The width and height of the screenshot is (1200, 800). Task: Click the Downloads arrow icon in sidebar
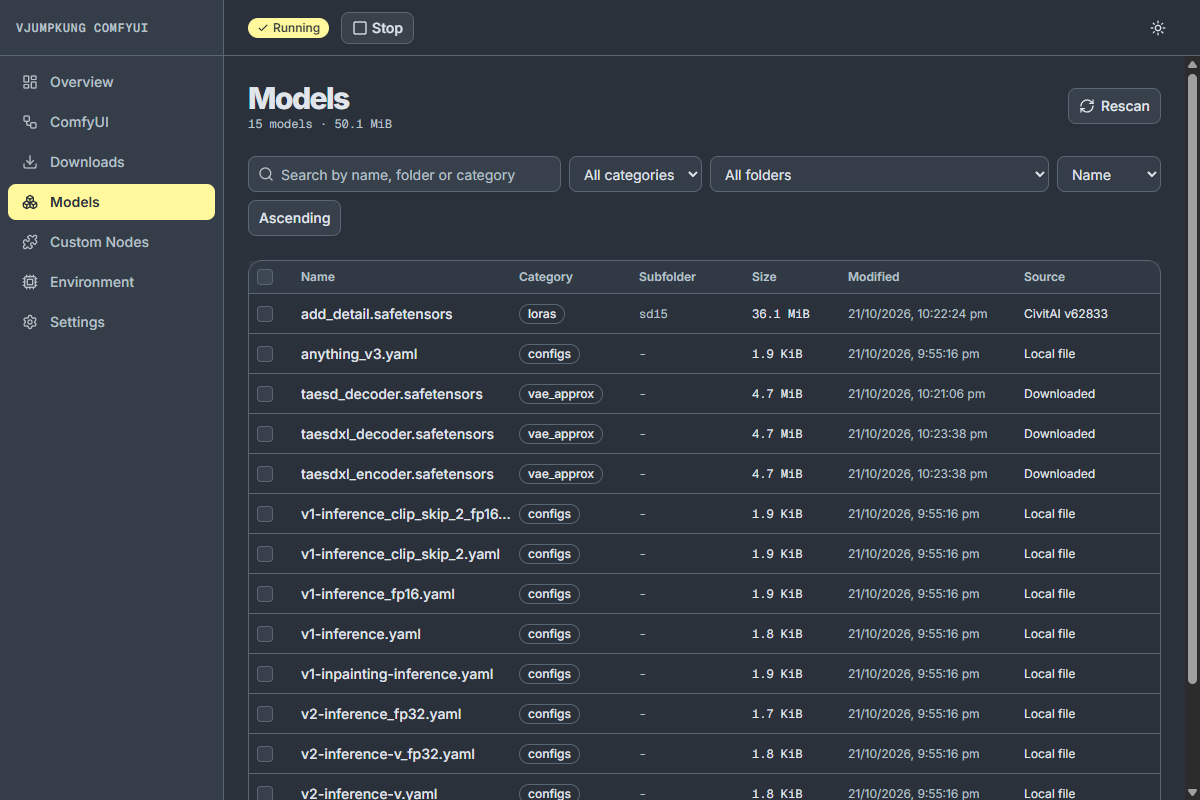pyautogui.click(x=30, y=162)
